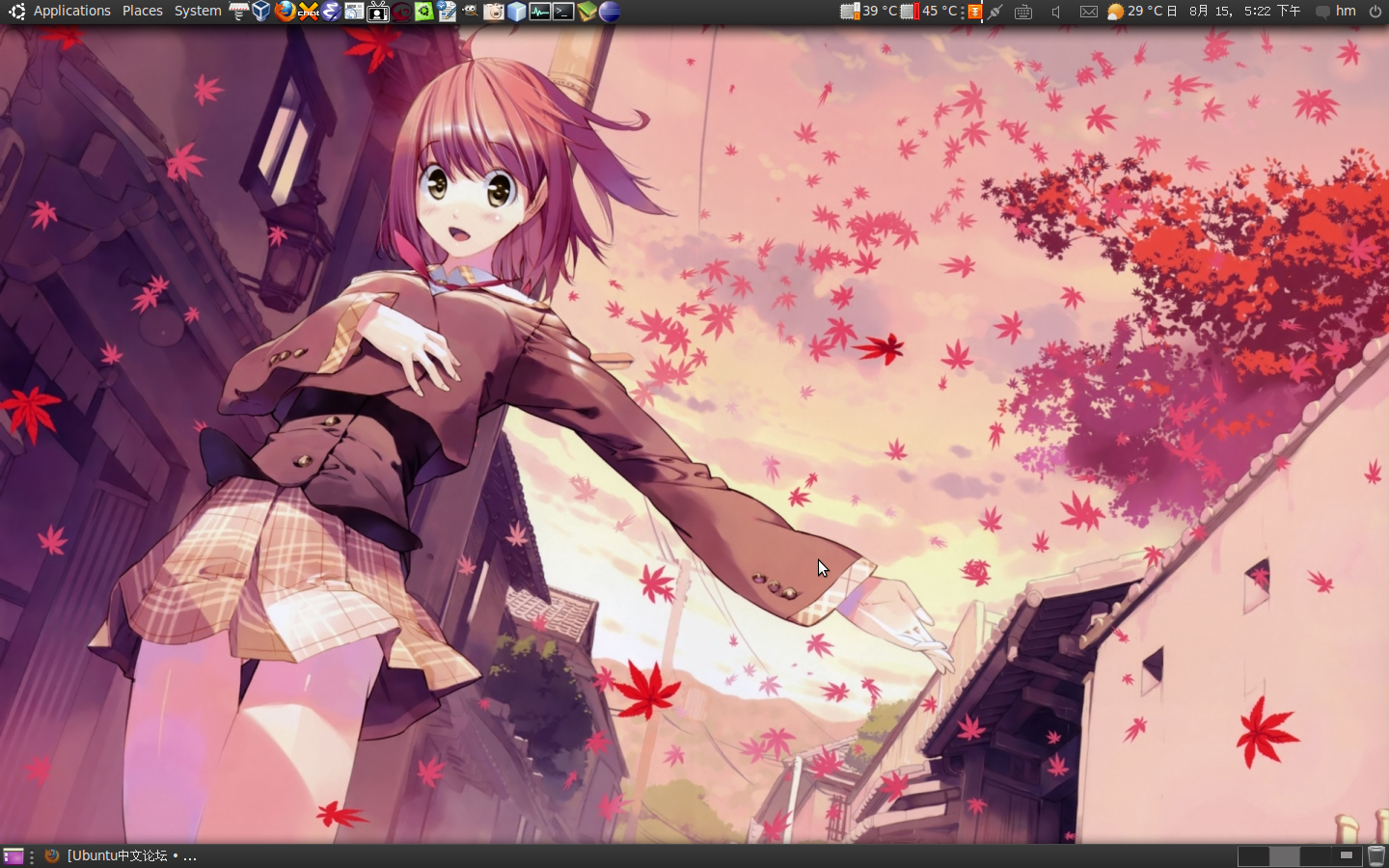Open the screenshot camera launcher

point(494,12)
